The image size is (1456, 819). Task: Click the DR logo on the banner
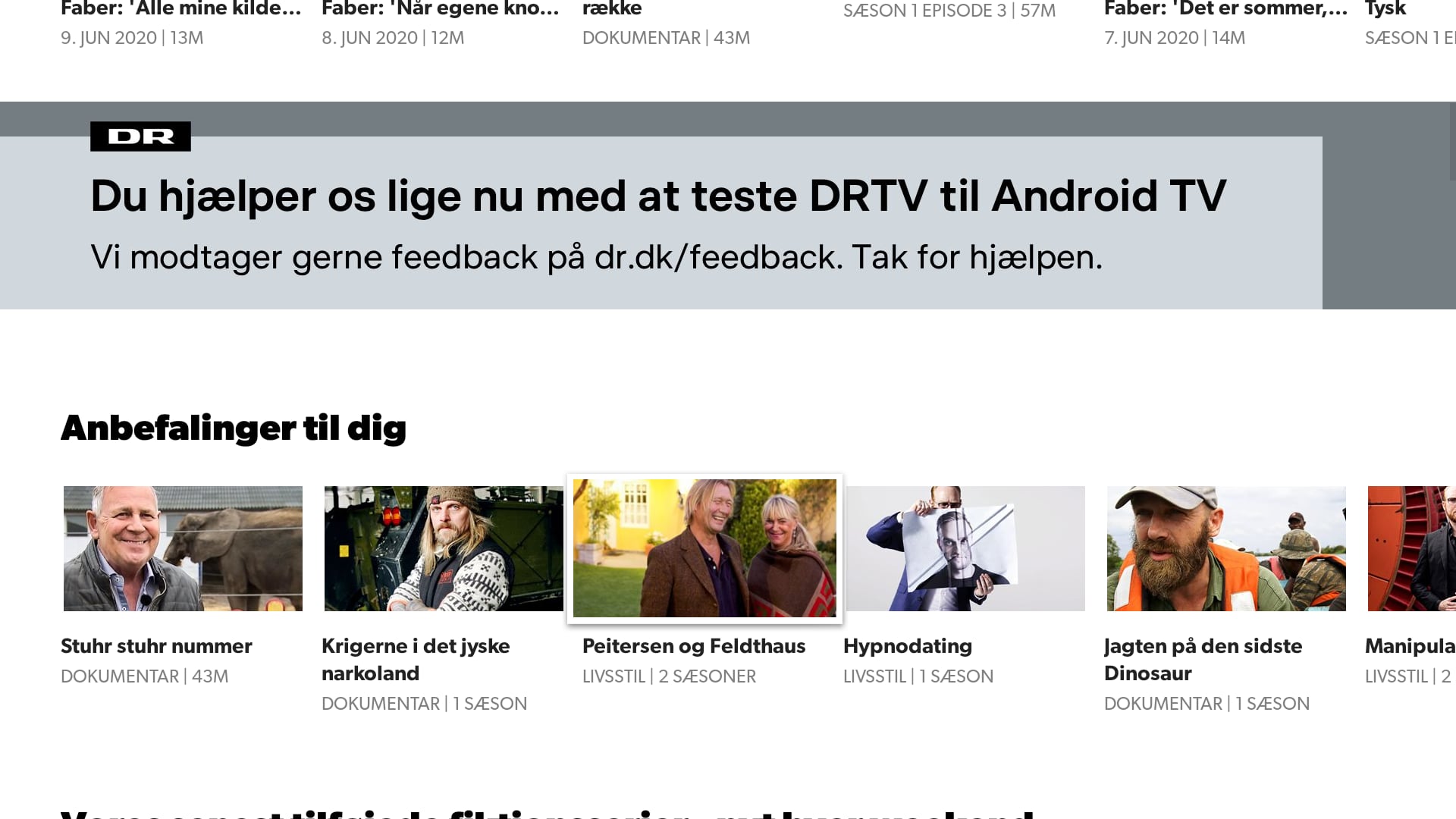[x=140, y=136]
